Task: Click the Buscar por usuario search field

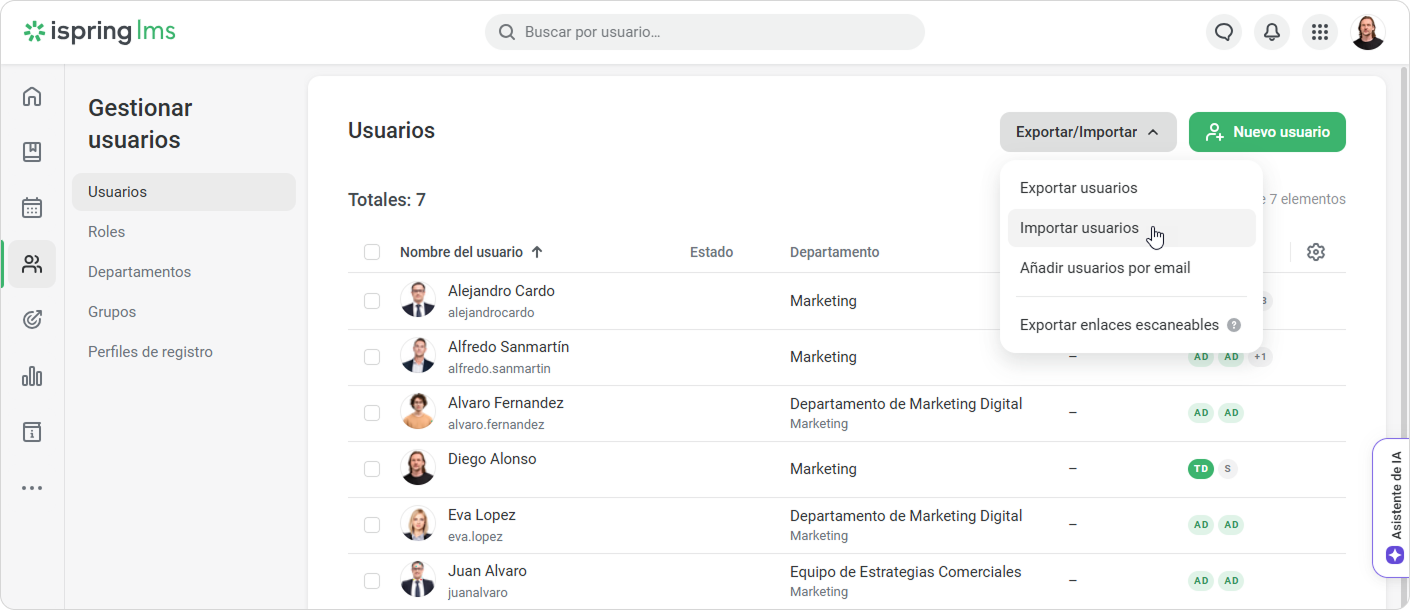Action: pyautogui.click(x=705, y=32)
